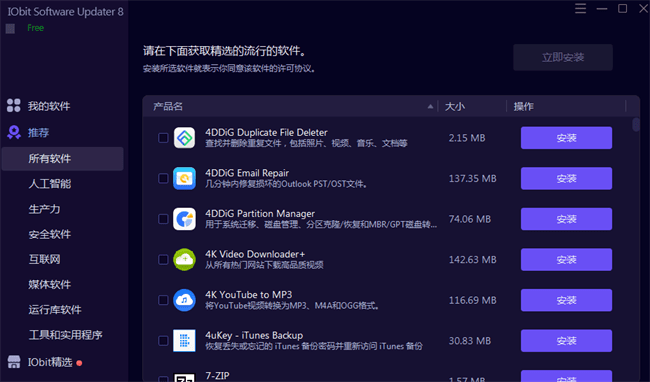Select 人工智能 category
The height and width of the screenshot is (382, 650).
tap(50, 184)
